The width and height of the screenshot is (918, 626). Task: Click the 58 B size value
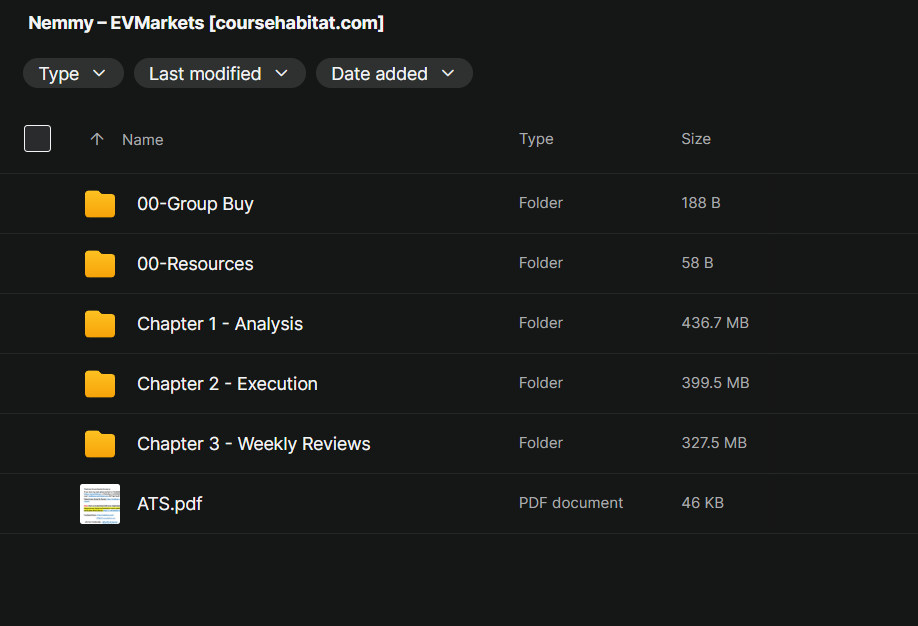pyautogui.click(x=697, y=263)
